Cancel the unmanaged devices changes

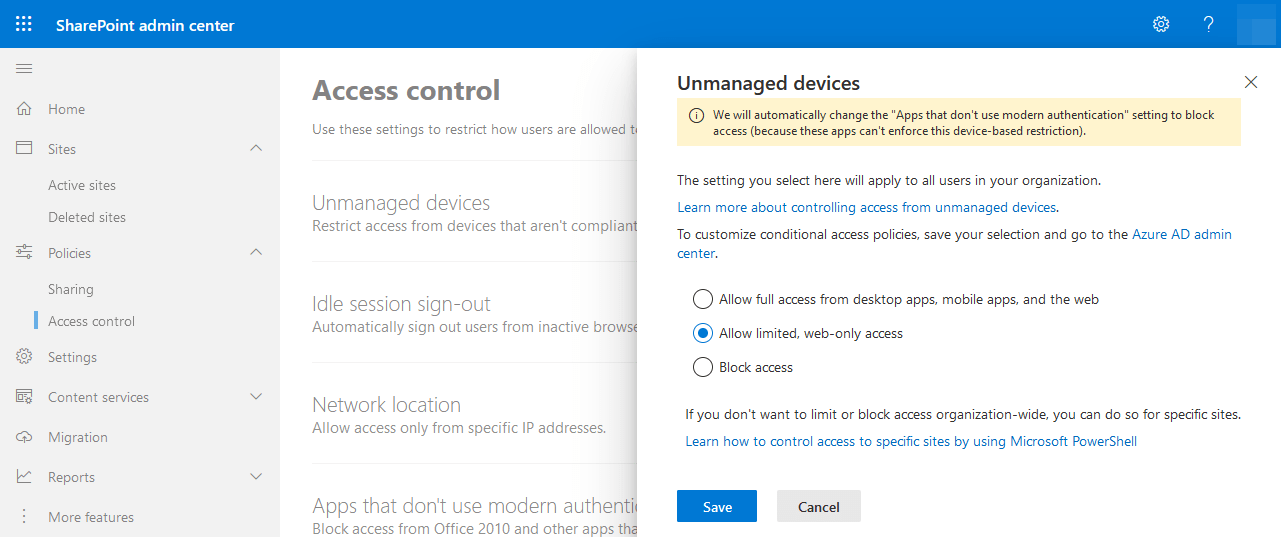coord(819,506)
